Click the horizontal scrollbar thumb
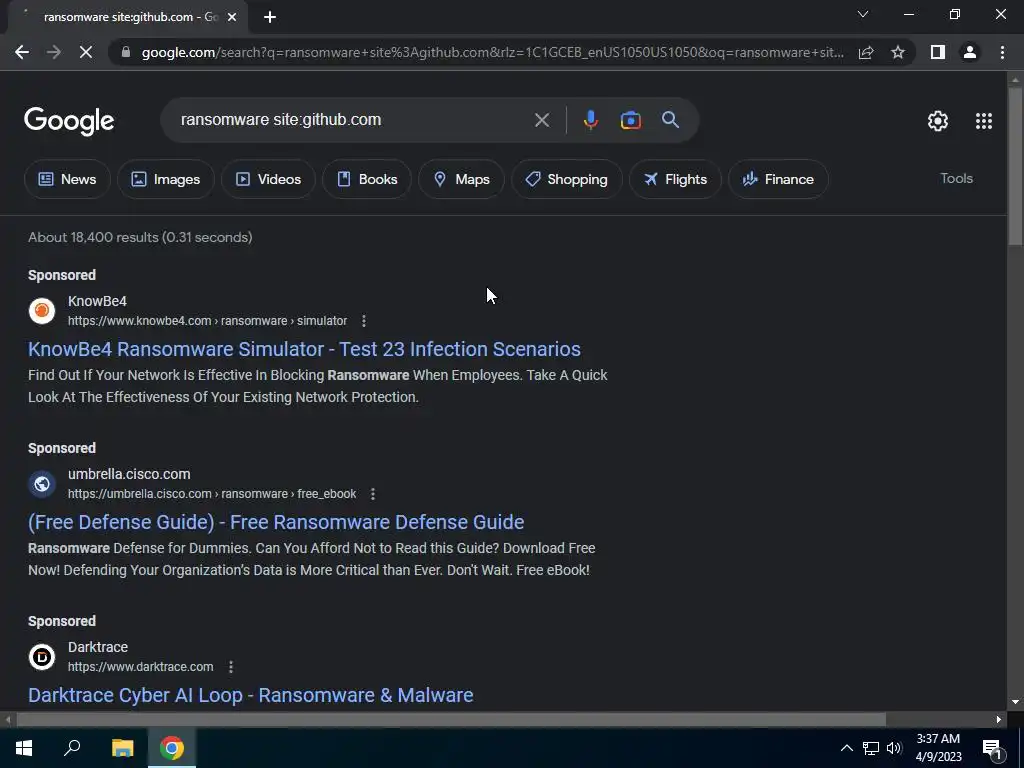 (451, 720)
